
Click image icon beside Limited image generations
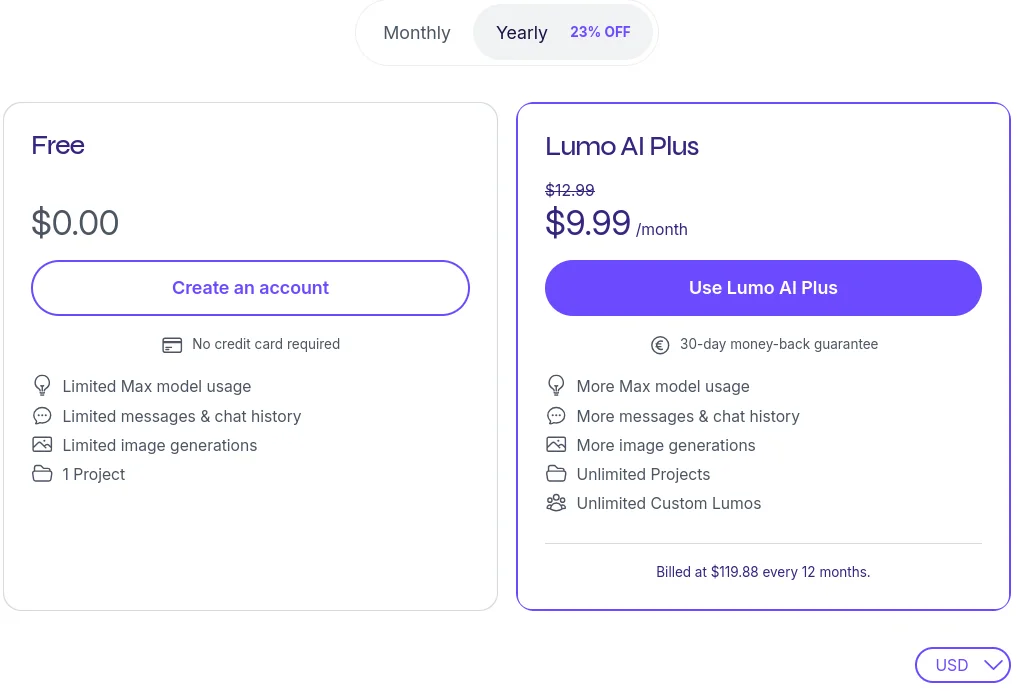(42, 445)
